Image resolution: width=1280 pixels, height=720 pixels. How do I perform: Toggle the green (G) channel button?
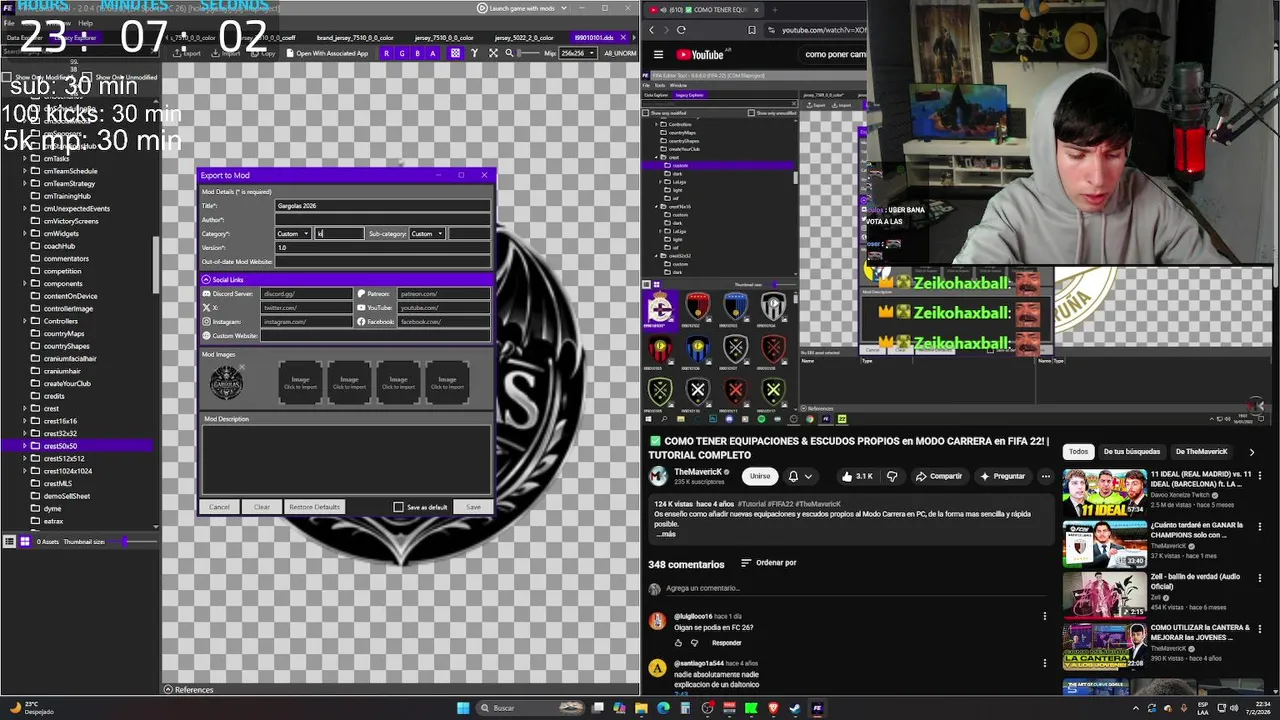point(402,53)
